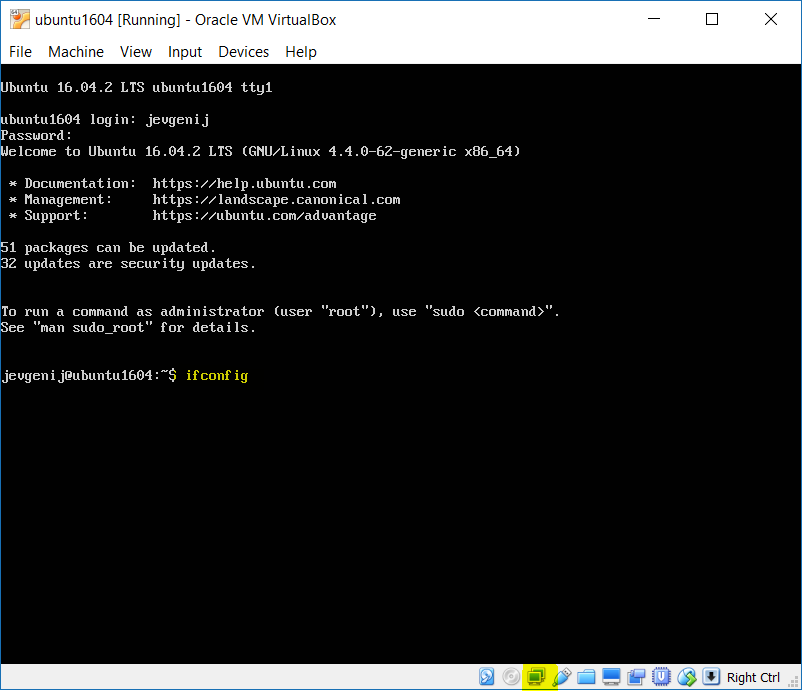Click the jevgenij@ubuntu1604 shell prompt
The height and width of the screenshot is (692, 802).
(89, 375)
